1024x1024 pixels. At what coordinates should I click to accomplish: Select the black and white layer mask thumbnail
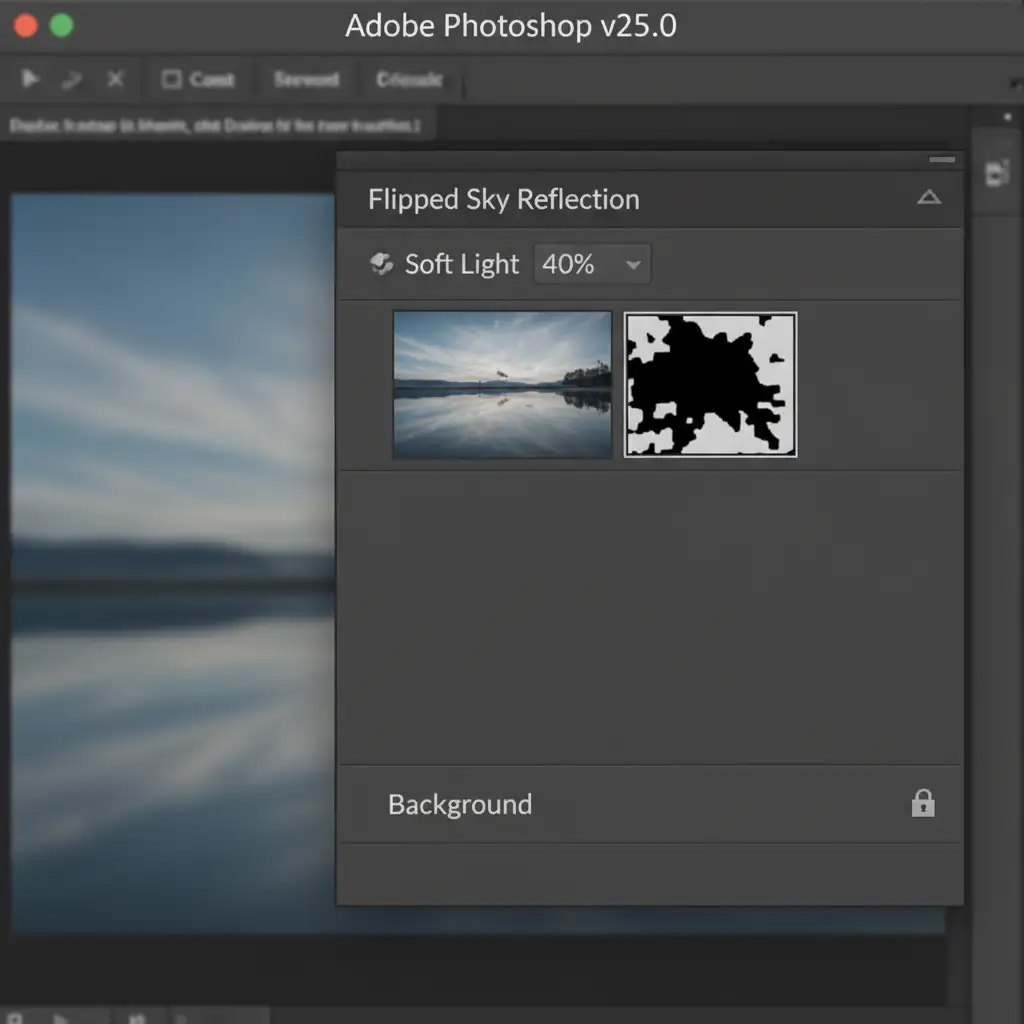(x=710, y=385)
